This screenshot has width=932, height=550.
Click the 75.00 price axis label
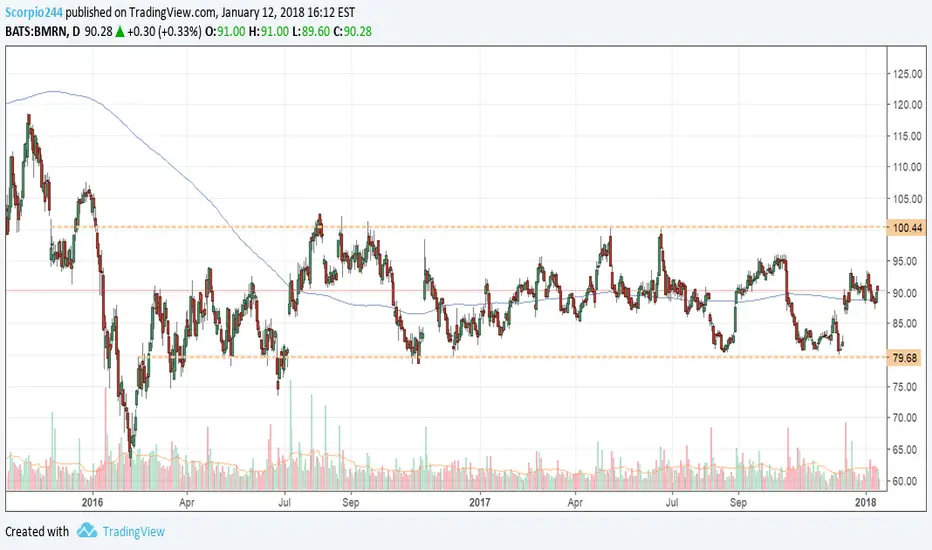[x=905, y=386]
